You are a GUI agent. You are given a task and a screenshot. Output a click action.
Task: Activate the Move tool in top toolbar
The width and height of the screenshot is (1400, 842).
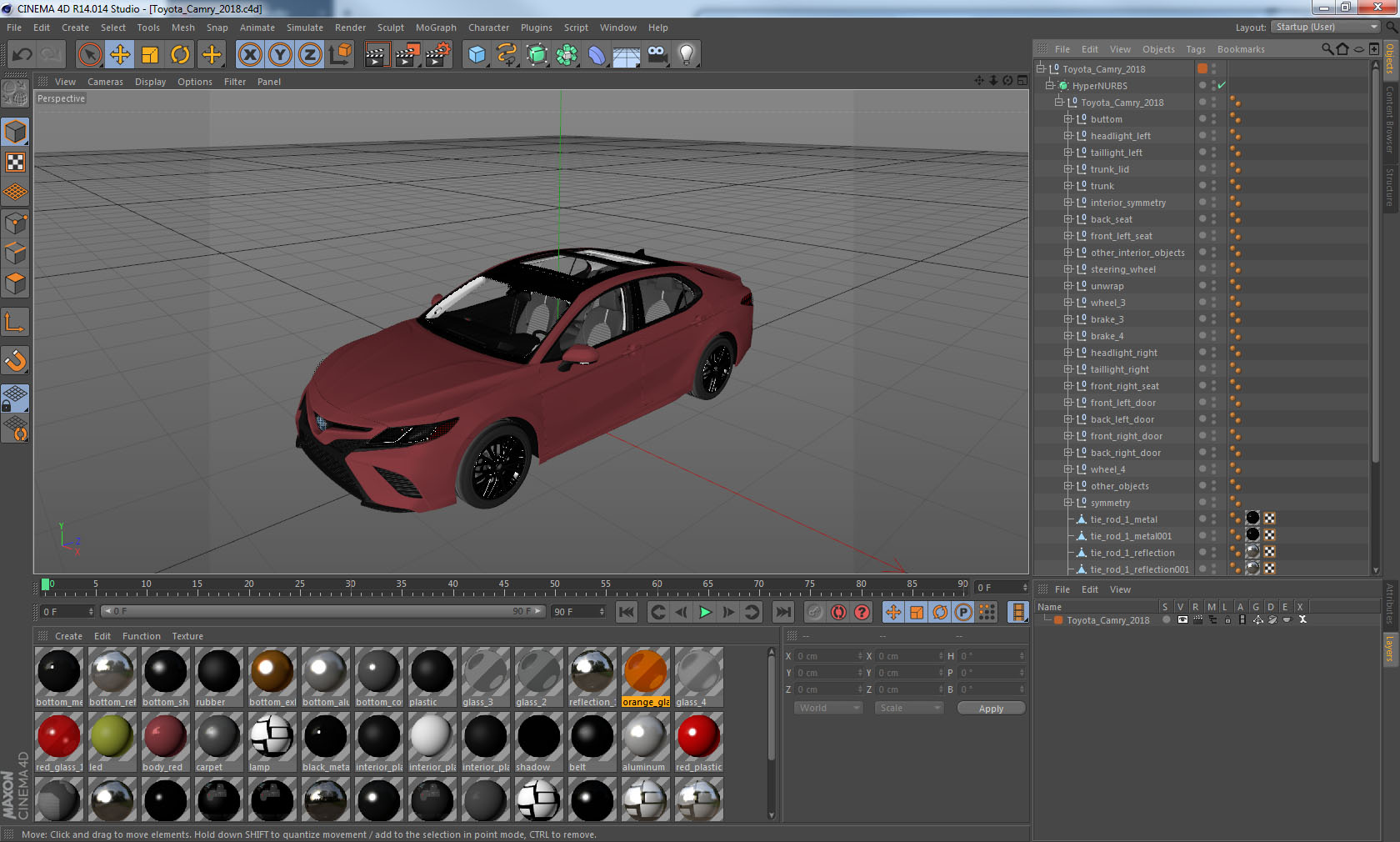pos(120,55)
